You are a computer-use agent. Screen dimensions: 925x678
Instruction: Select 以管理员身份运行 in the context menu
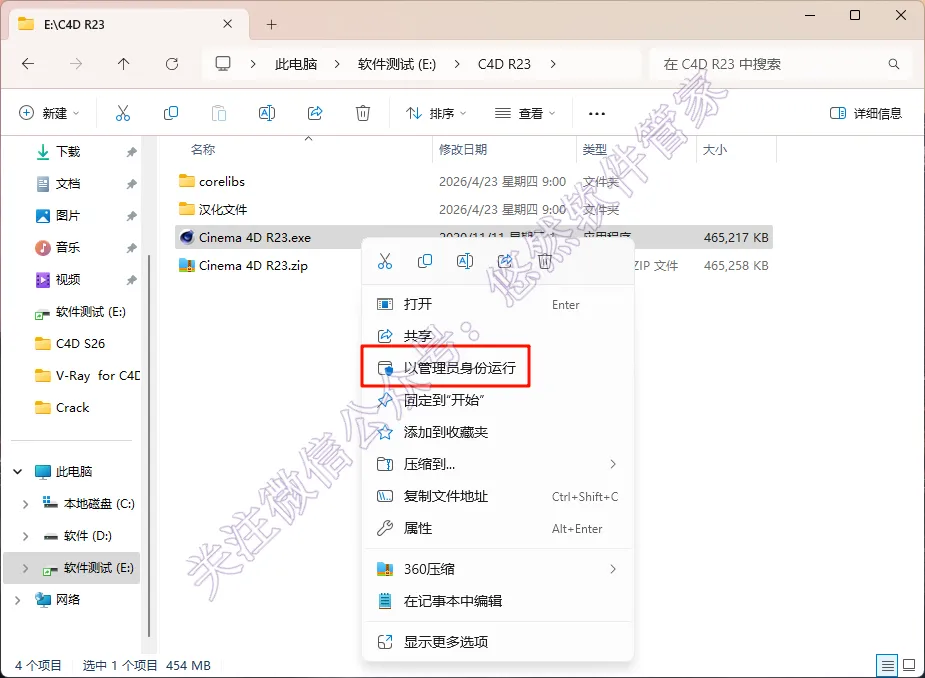point(498,368)
